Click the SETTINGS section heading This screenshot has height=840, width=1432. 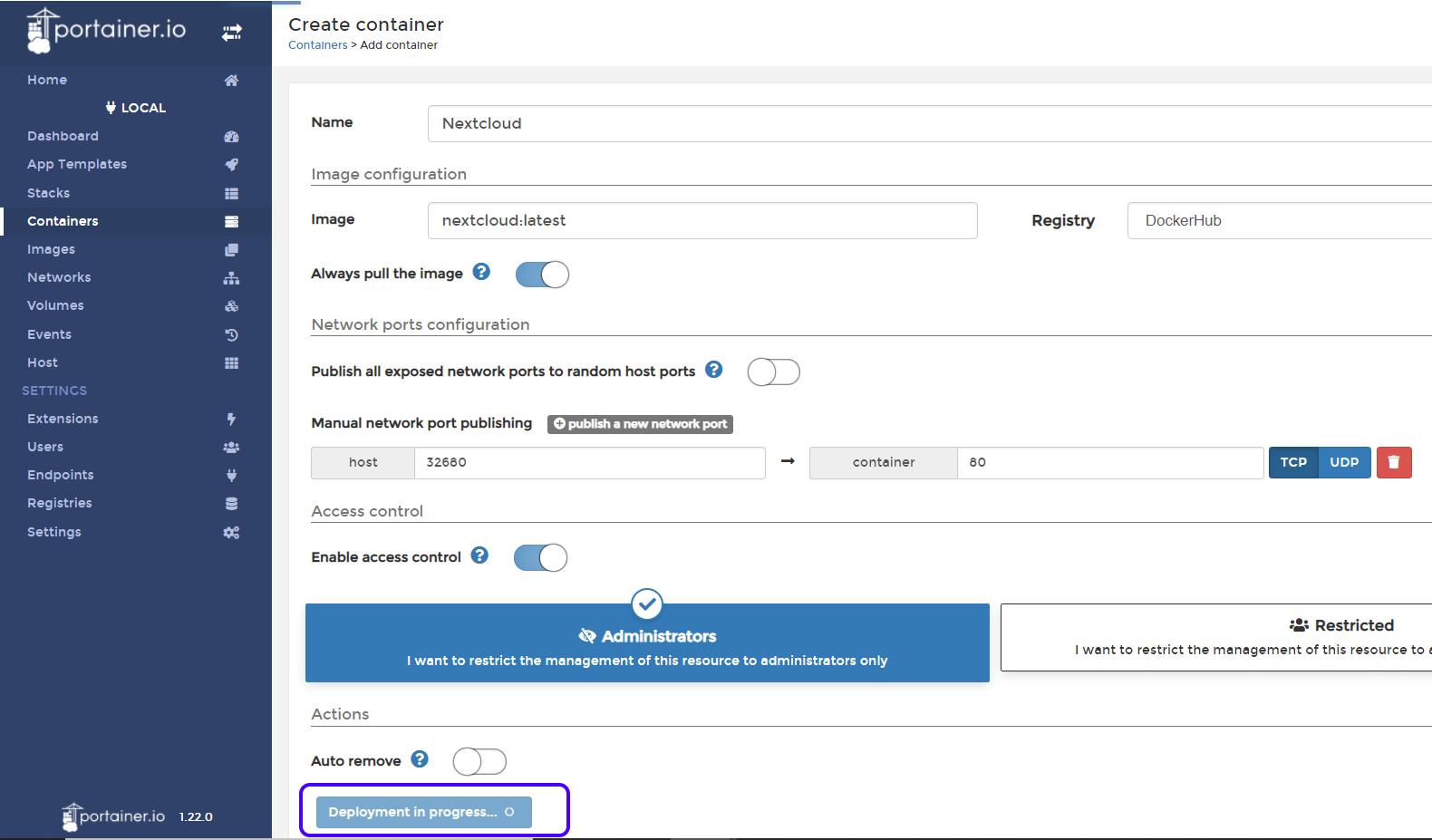click(x=54, y=391)
